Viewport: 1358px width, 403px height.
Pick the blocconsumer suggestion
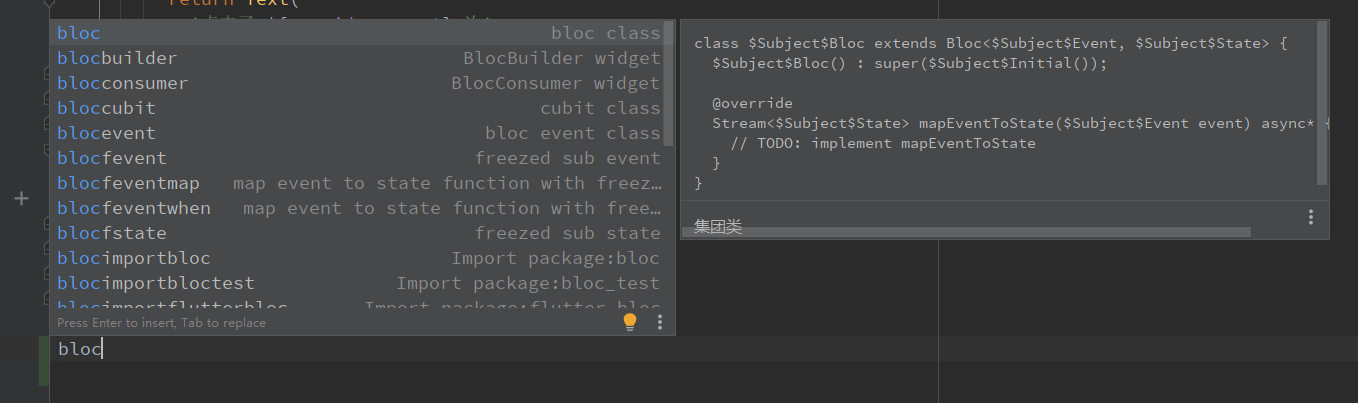358,83
